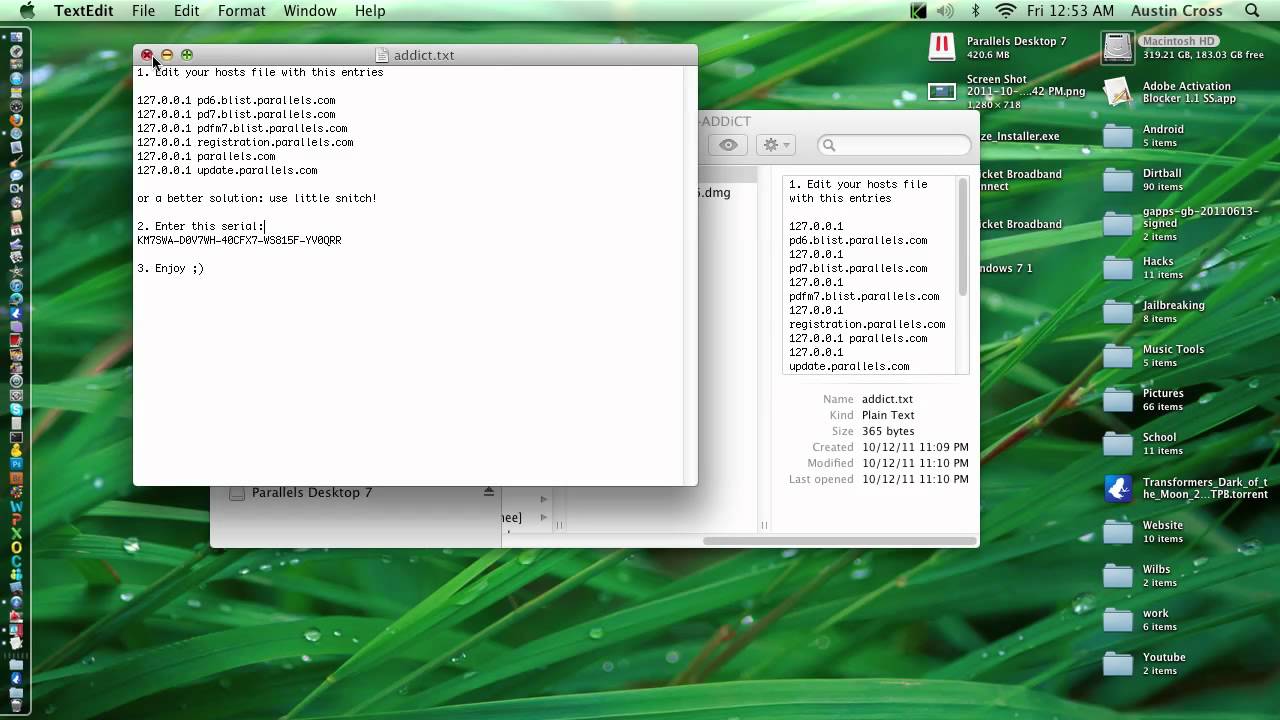Open the Window menu
The image size is (1280, 720).
click(x=310, y=11)
